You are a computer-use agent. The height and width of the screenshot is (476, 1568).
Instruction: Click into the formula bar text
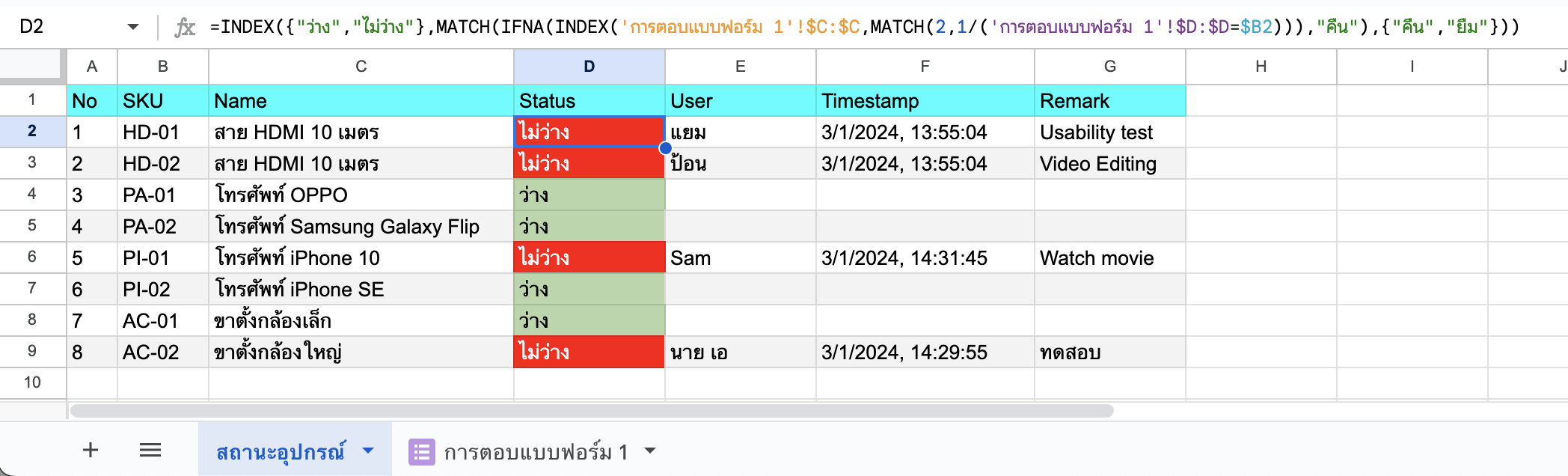[x=823, y=27]
